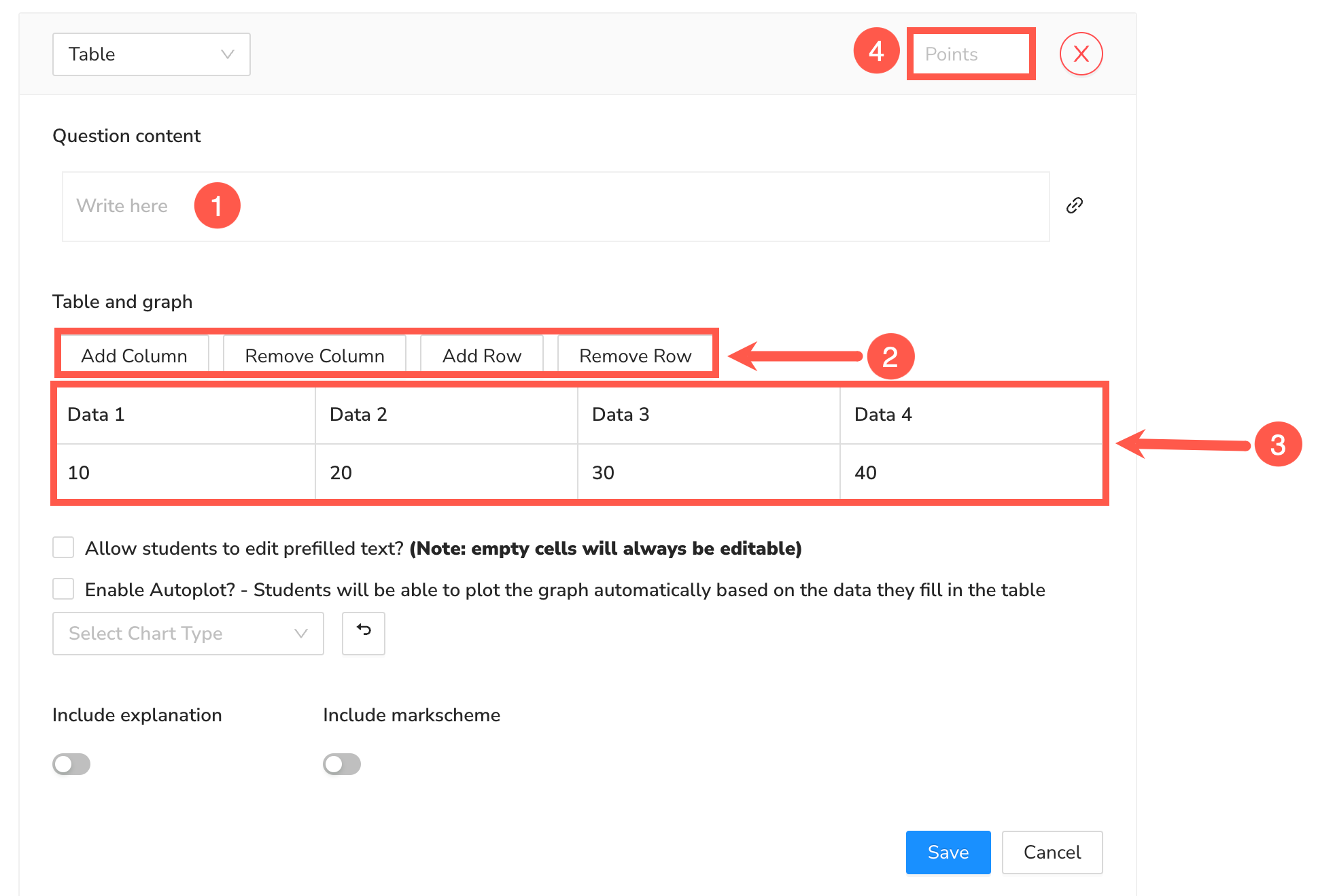Click the Remove Row button
Viewport: 1335px width, 896px height.
click(635, 356)
